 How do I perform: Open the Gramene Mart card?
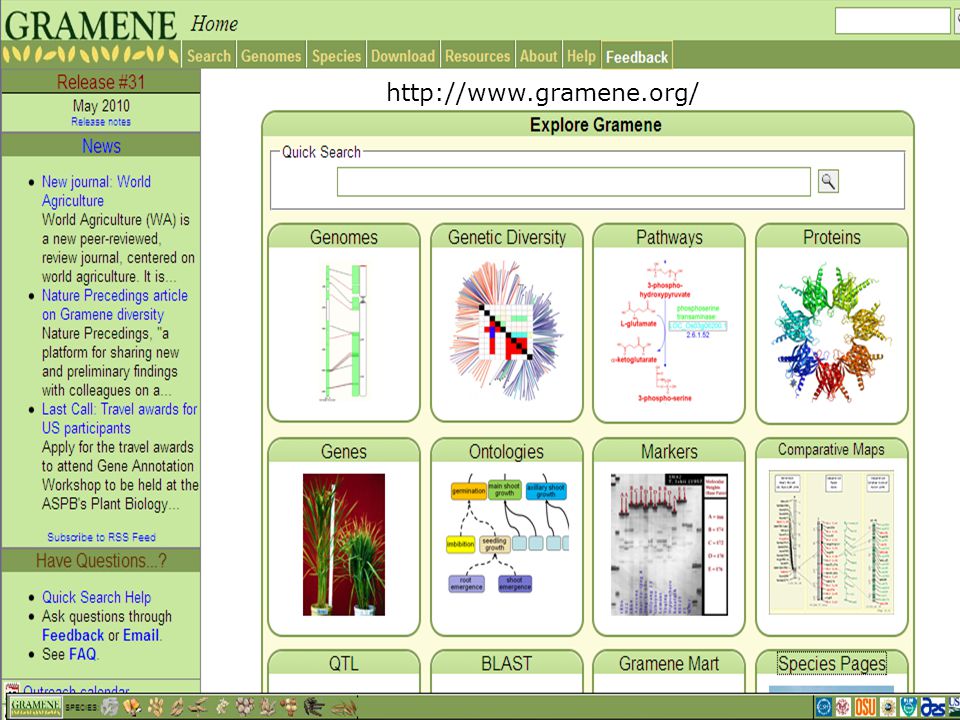pyautogui.click(x=669, y=664)
